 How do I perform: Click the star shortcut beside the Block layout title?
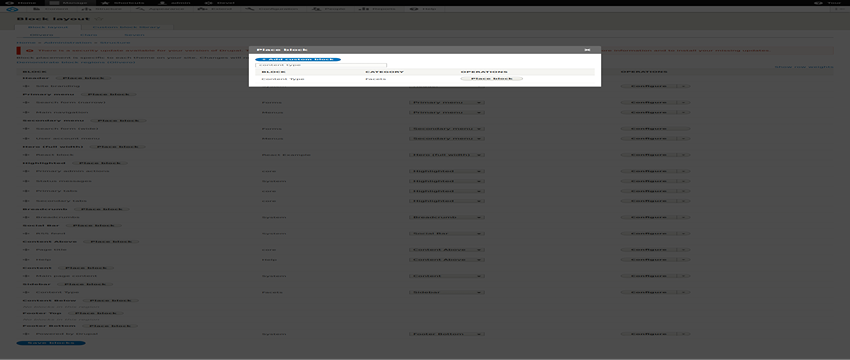click(98, 20)
